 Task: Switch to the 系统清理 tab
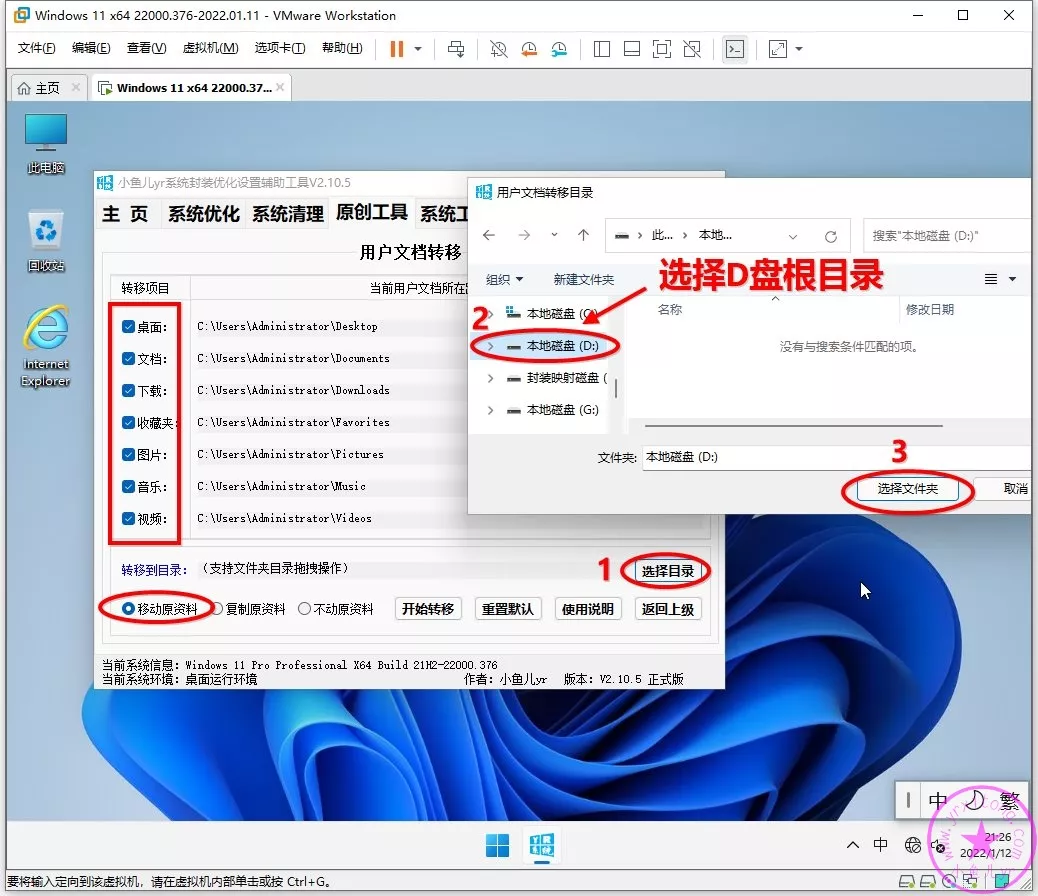tap(287, 213)
